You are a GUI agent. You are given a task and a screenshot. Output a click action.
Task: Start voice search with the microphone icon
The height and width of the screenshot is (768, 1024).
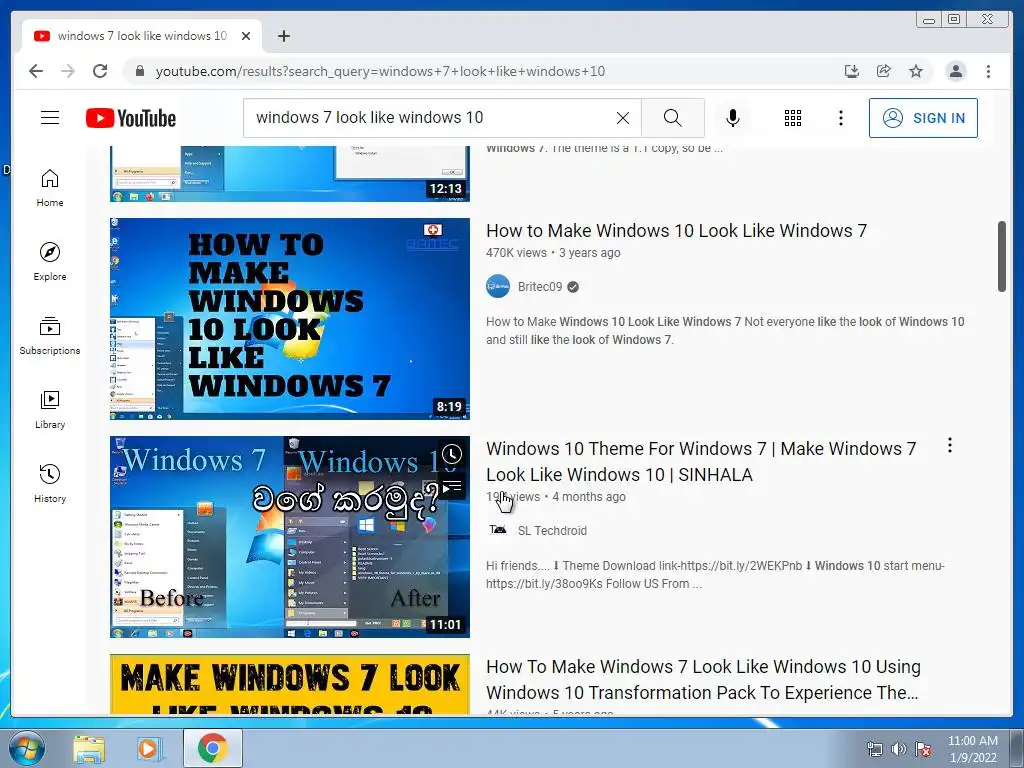pos(733,118)
